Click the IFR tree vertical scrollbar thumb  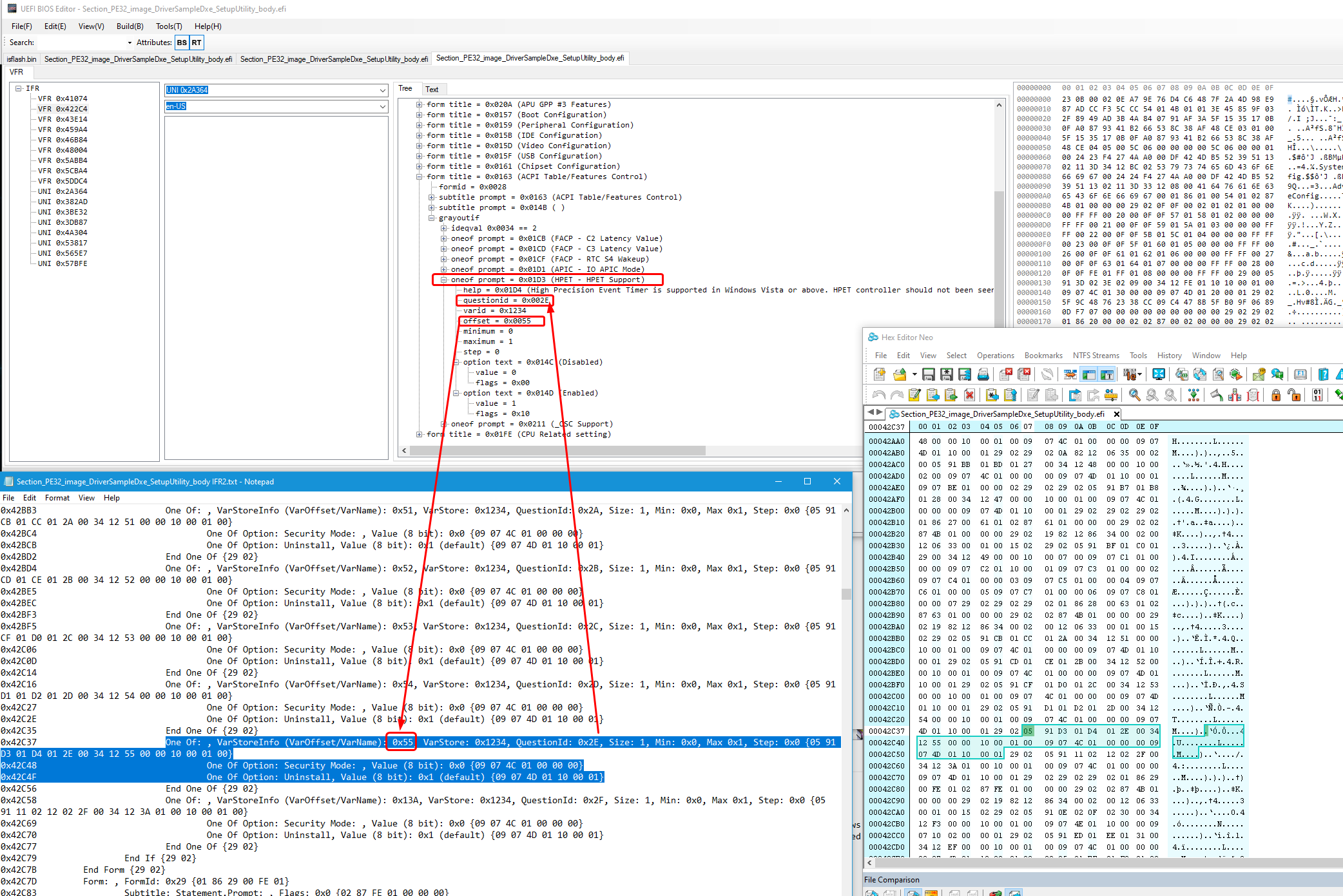[999, 258]
